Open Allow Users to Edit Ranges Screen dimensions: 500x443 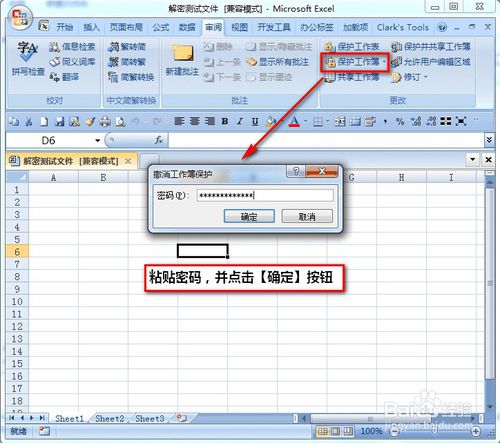pos(431,62)
